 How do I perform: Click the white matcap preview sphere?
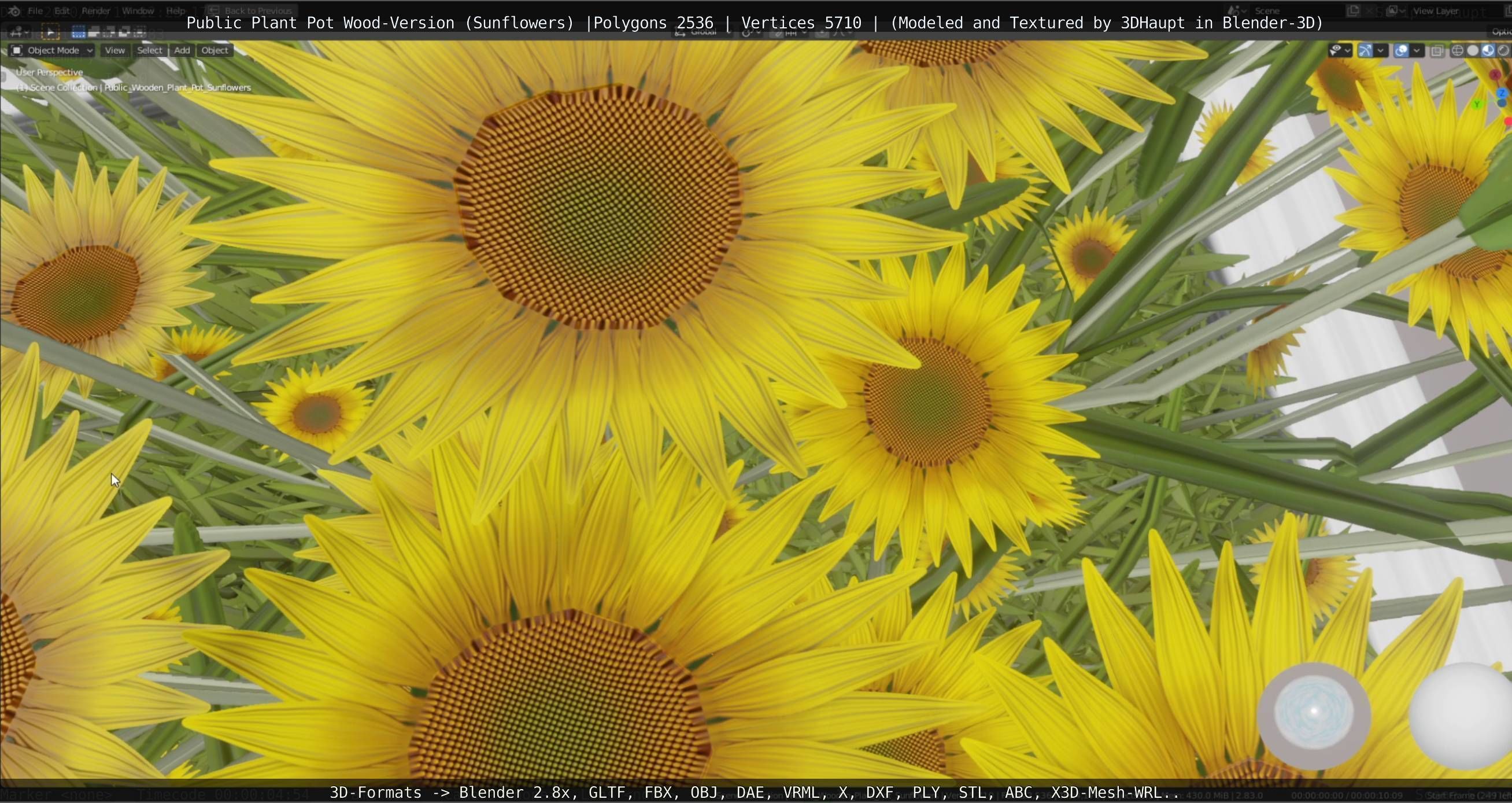1462,715
